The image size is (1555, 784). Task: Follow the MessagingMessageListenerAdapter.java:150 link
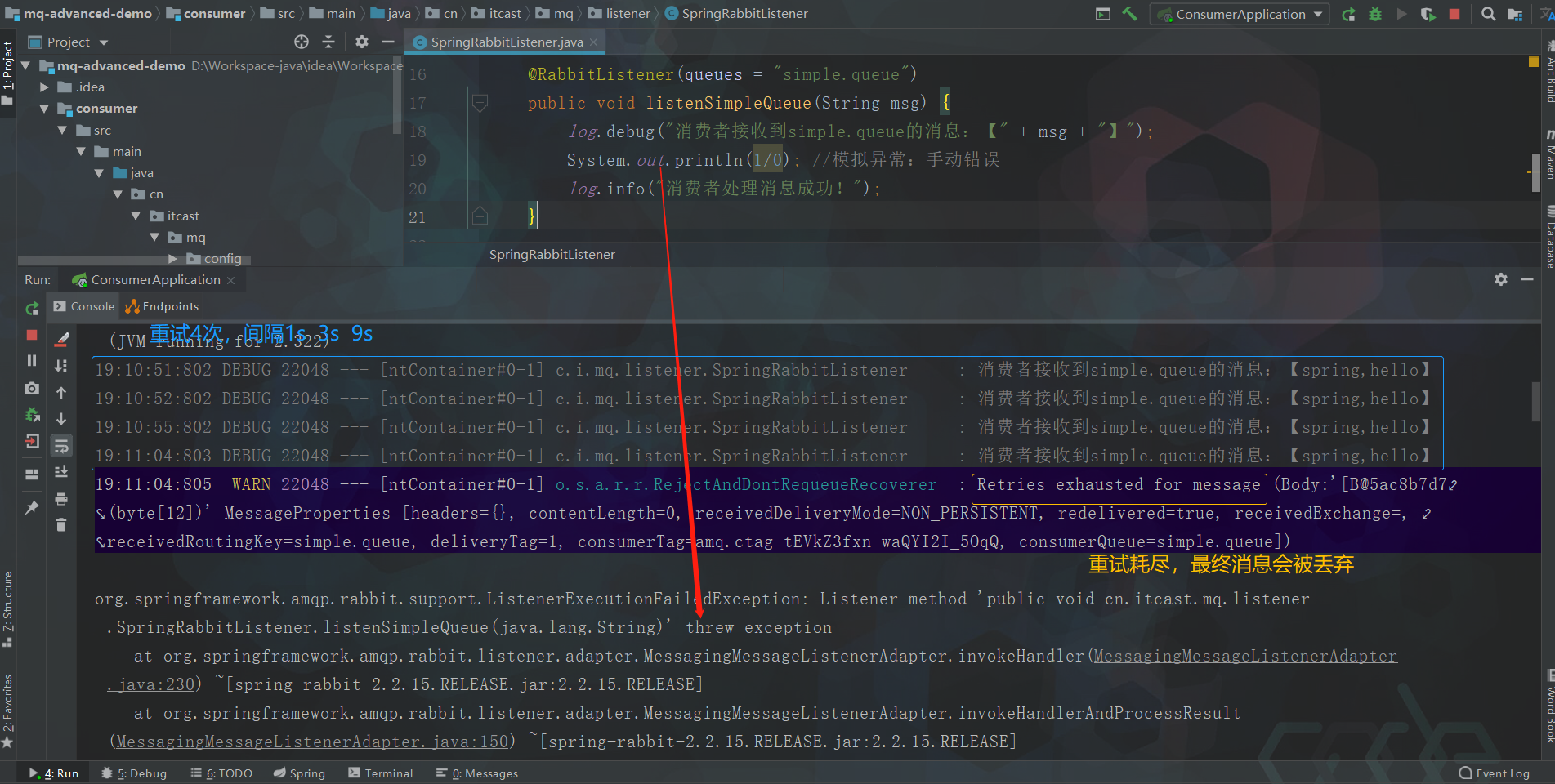(x=313, y=742)
